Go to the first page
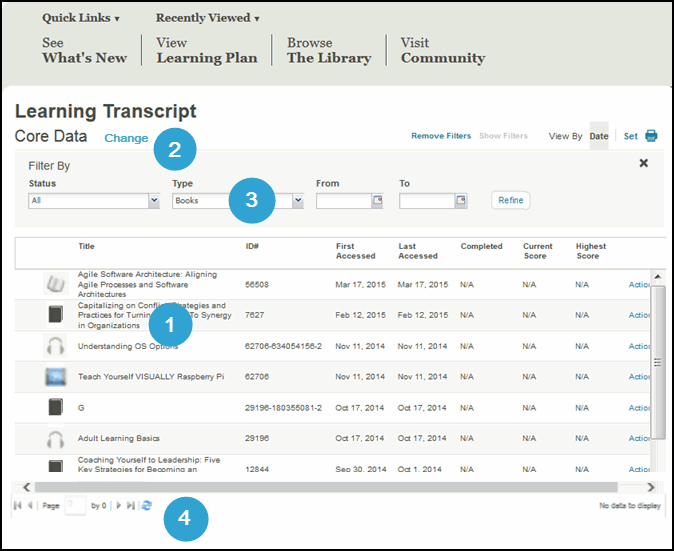The image size is (674, 551). coord(18,505)
